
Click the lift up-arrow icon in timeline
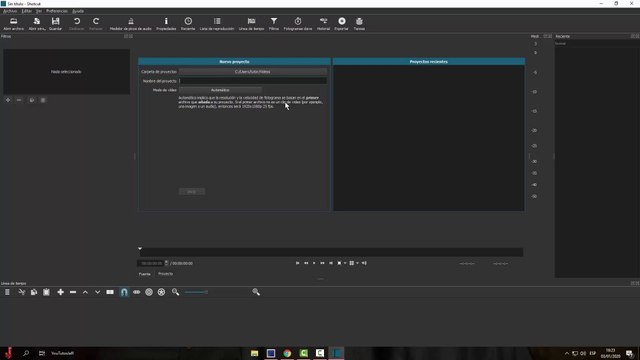pyautogui.click(x=85, y=292)
